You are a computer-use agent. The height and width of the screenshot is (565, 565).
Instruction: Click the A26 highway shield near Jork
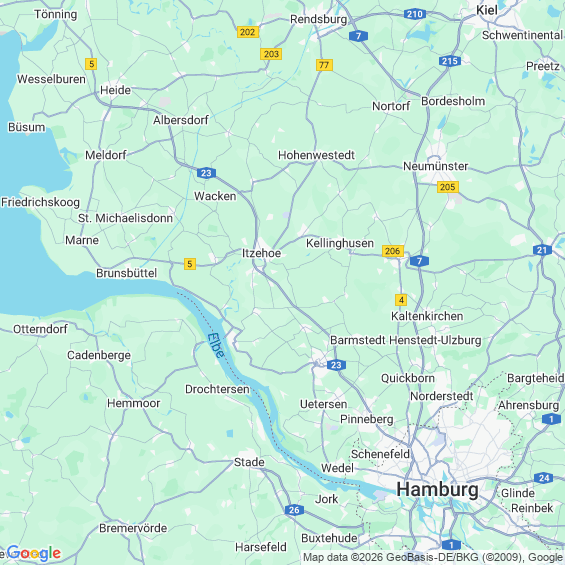tap(294, 510)
